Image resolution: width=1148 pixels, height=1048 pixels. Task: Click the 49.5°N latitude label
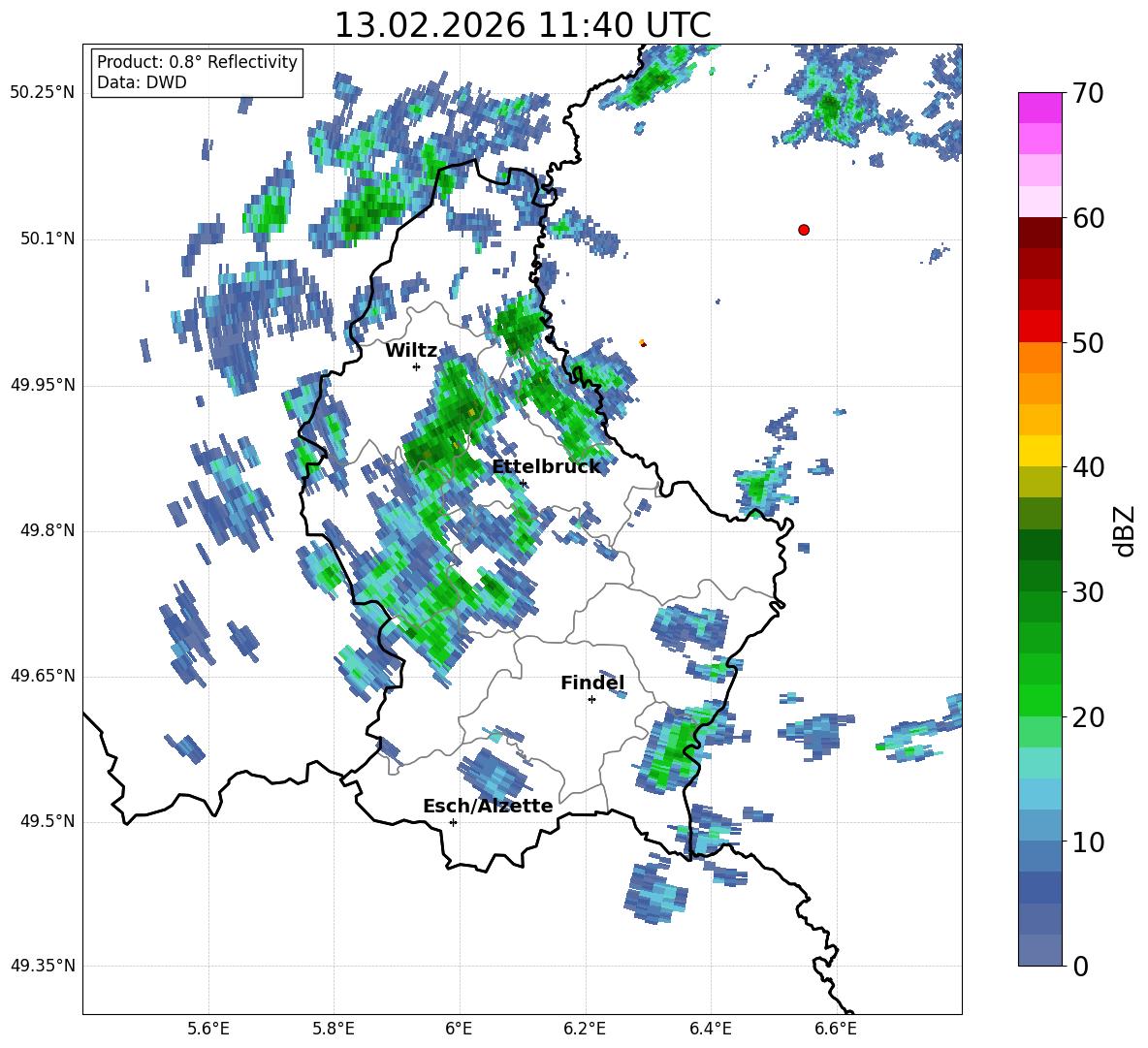pyautogui.click(x=48, y=821)
